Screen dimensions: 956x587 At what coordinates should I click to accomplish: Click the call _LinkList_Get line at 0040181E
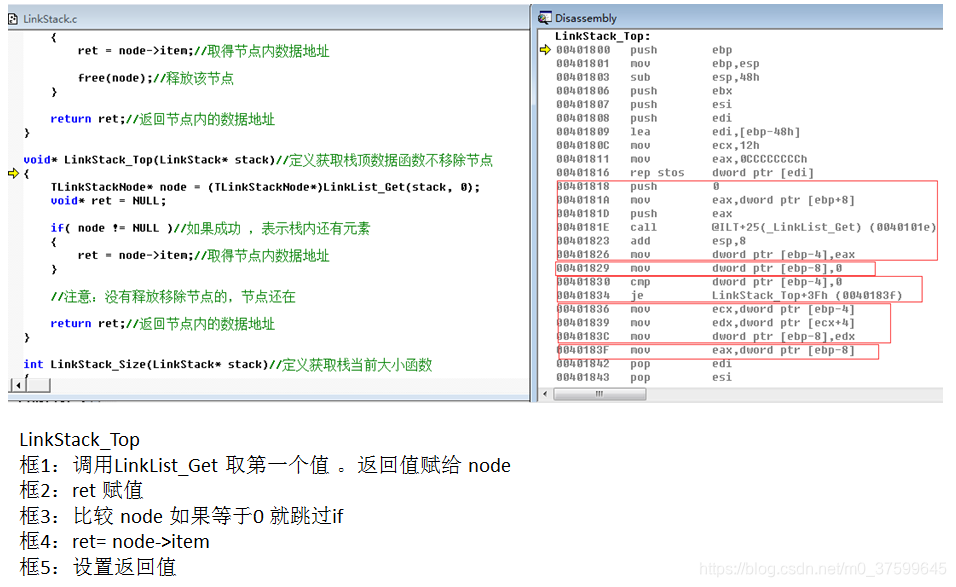click(746, 227)
